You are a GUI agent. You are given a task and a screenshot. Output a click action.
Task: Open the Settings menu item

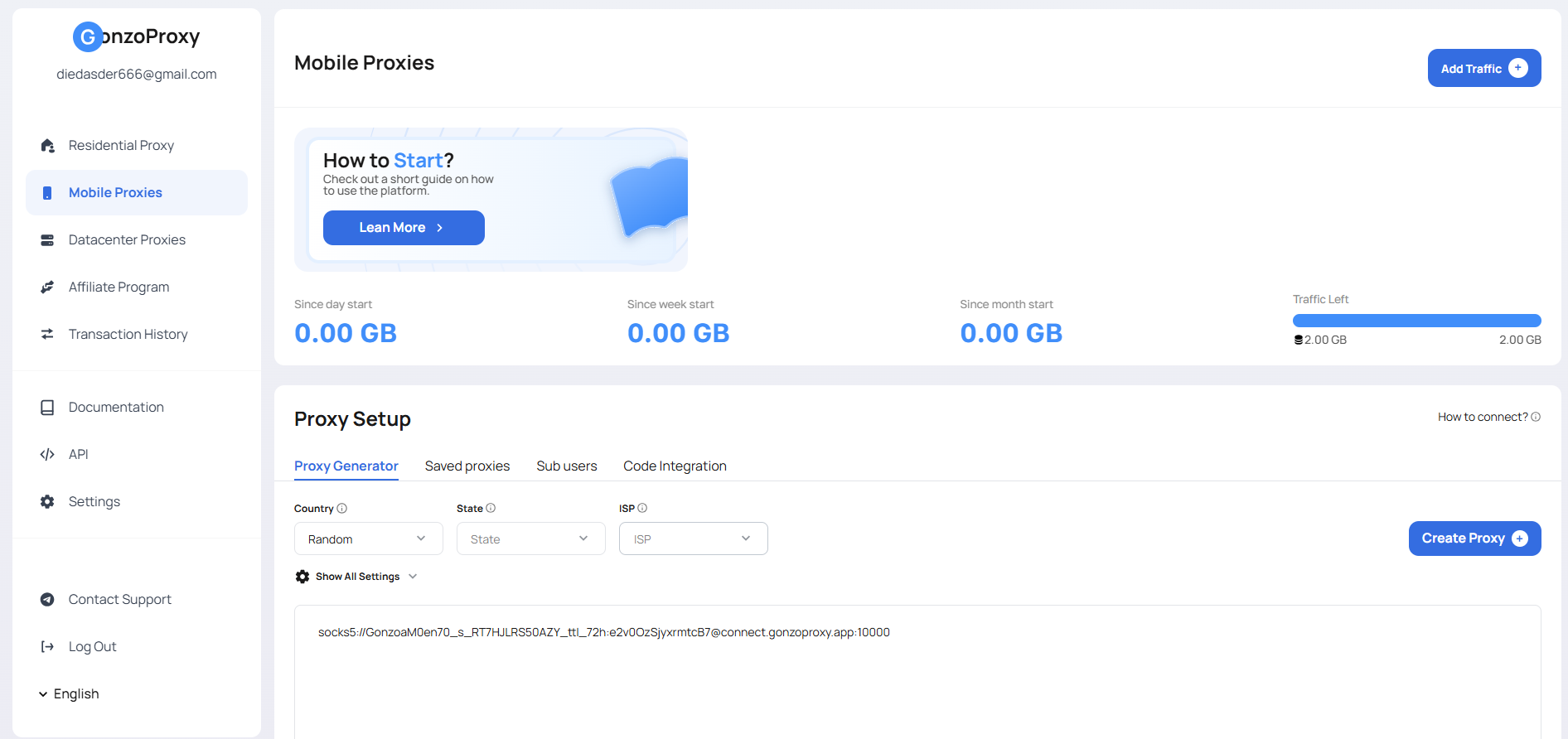[x=137, y=502]
